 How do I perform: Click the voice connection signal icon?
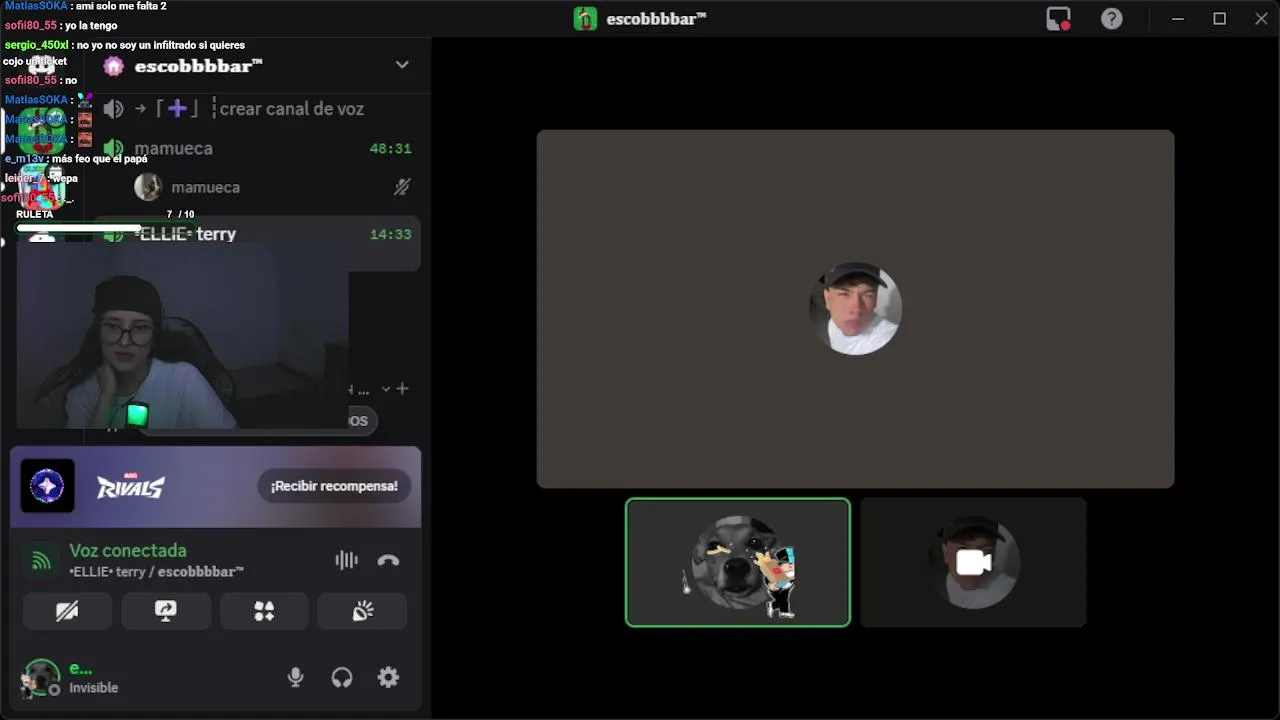click(x=41, y=561)
